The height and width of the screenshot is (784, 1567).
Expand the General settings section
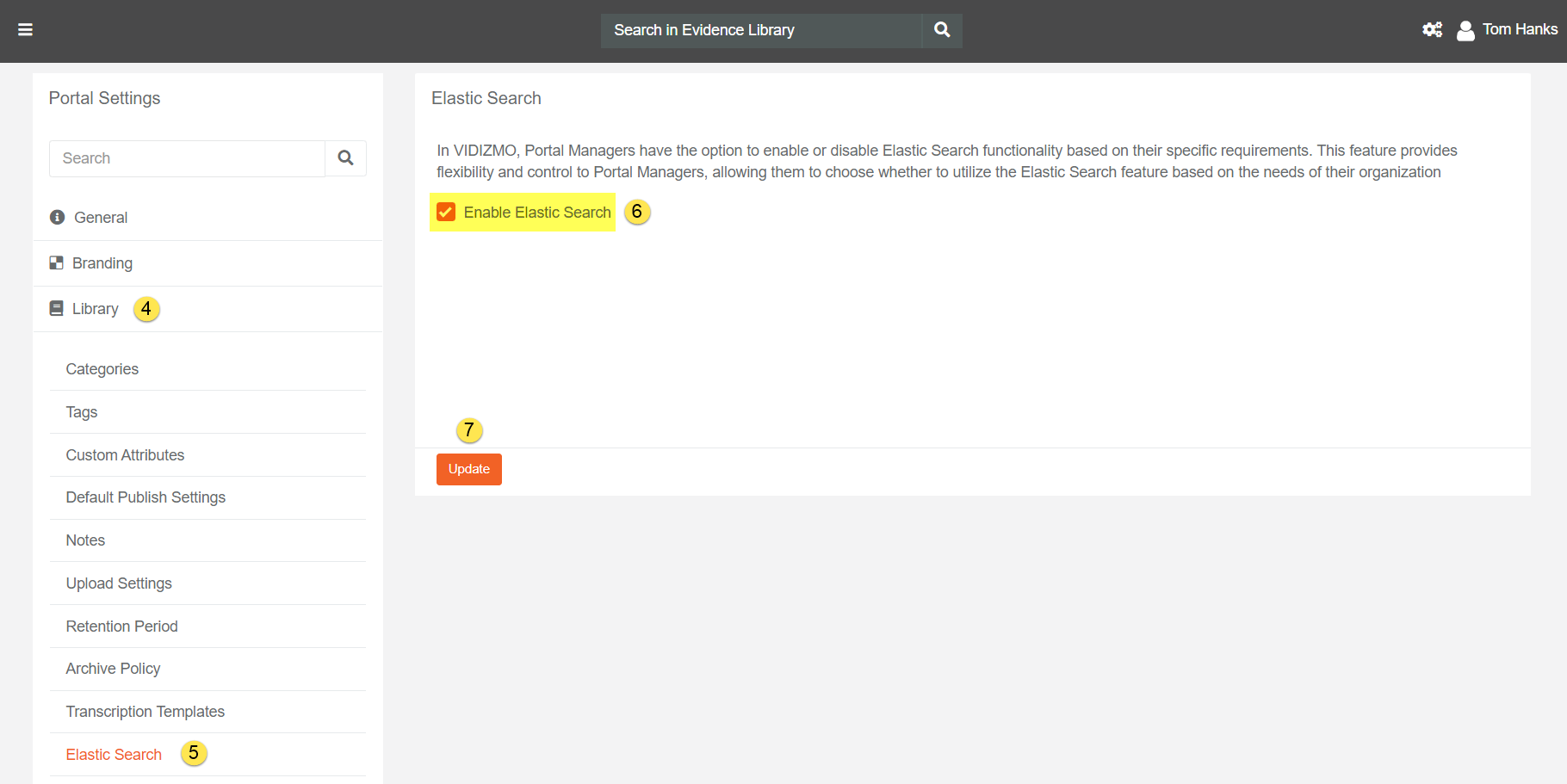tap(101, 218)
